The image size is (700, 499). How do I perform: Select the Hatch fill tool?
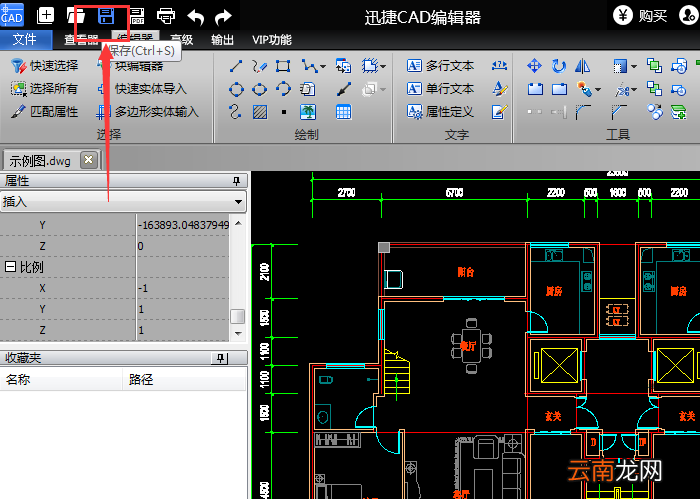pyautogui.click(x=260, y=112)
